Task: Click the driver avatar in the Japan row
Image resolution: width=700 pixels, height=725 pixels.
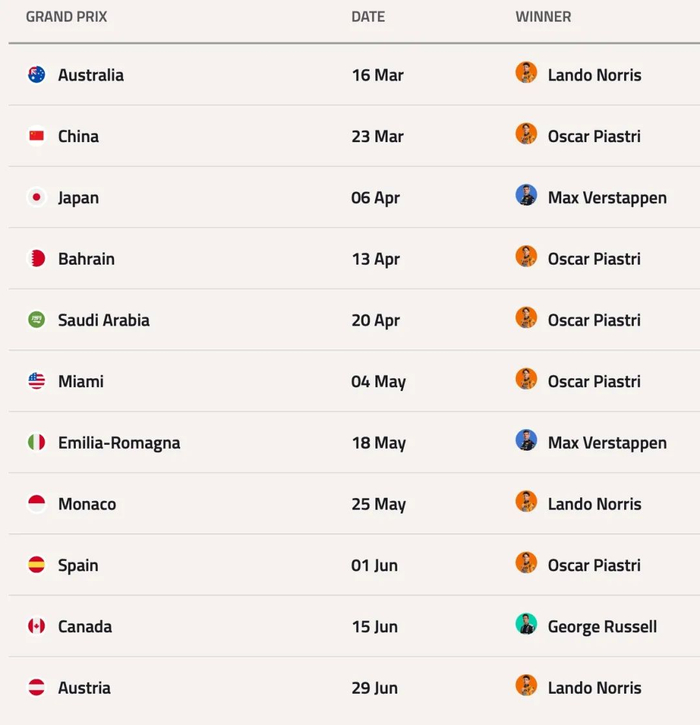Action: 526,195
